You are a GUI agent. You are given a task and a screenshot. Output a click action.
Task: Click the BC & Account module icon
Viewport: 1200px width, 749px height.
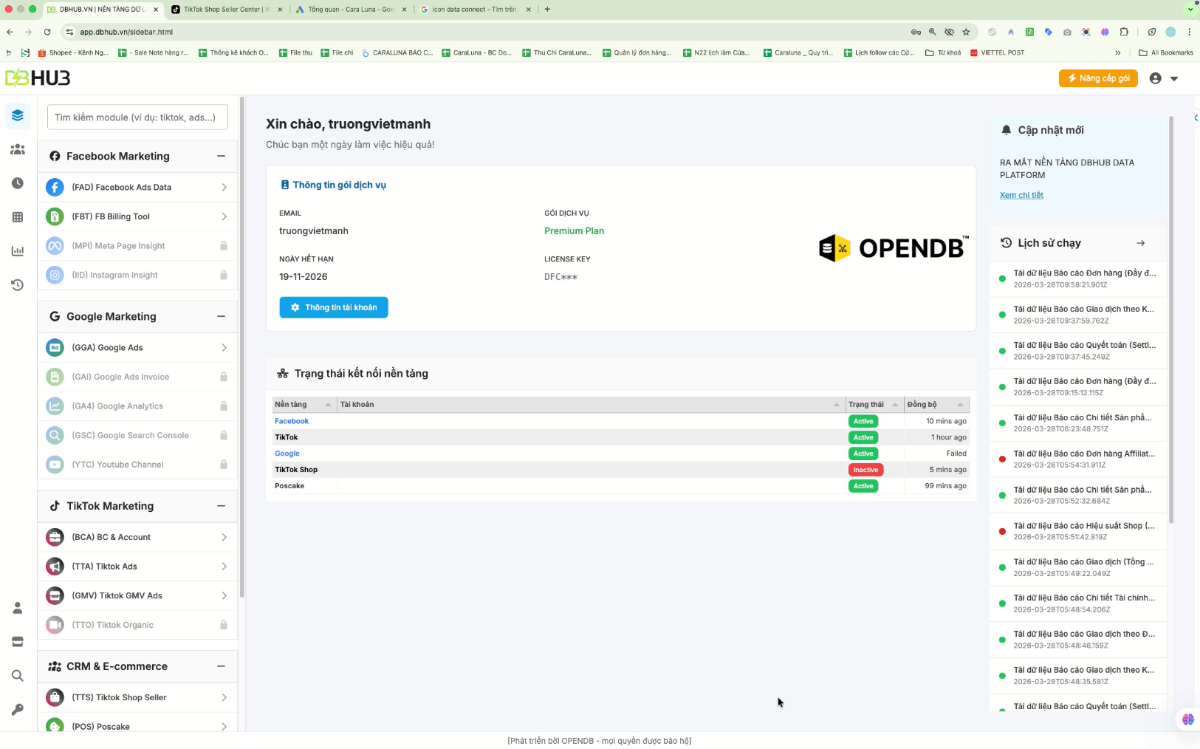point(55,537)
